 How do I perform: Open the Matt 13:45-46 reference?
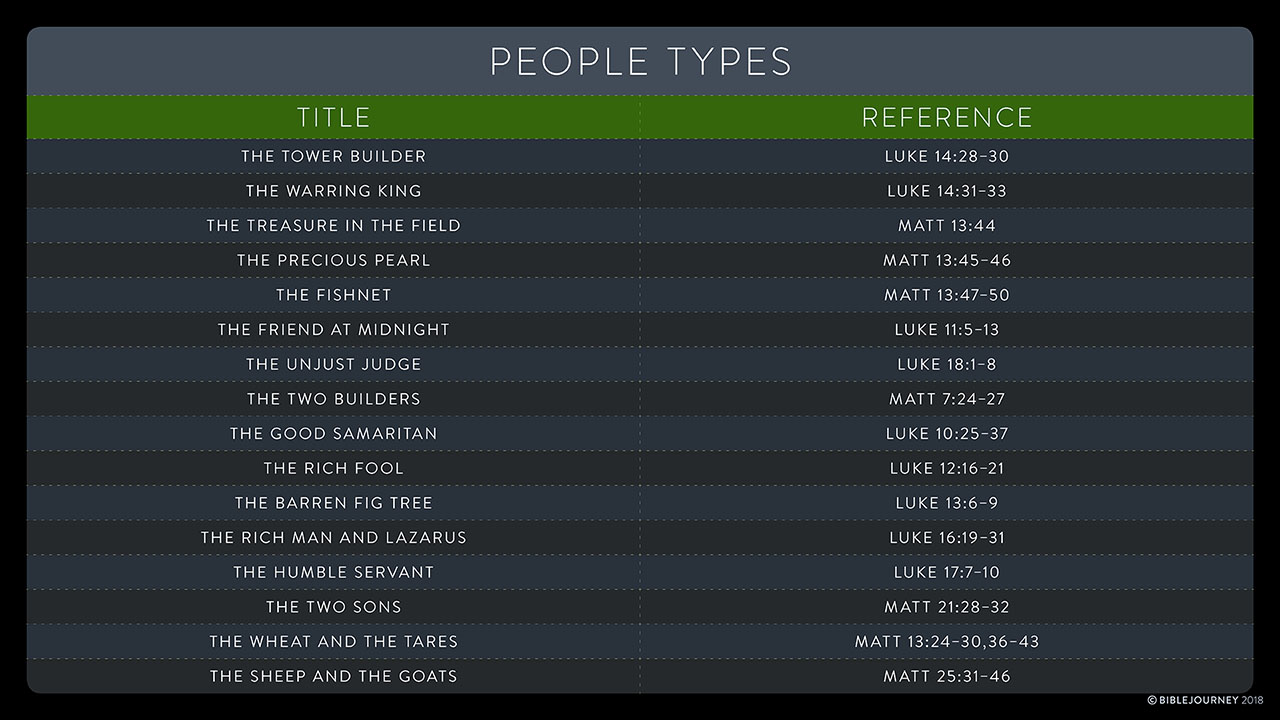[x=947, y=260]
